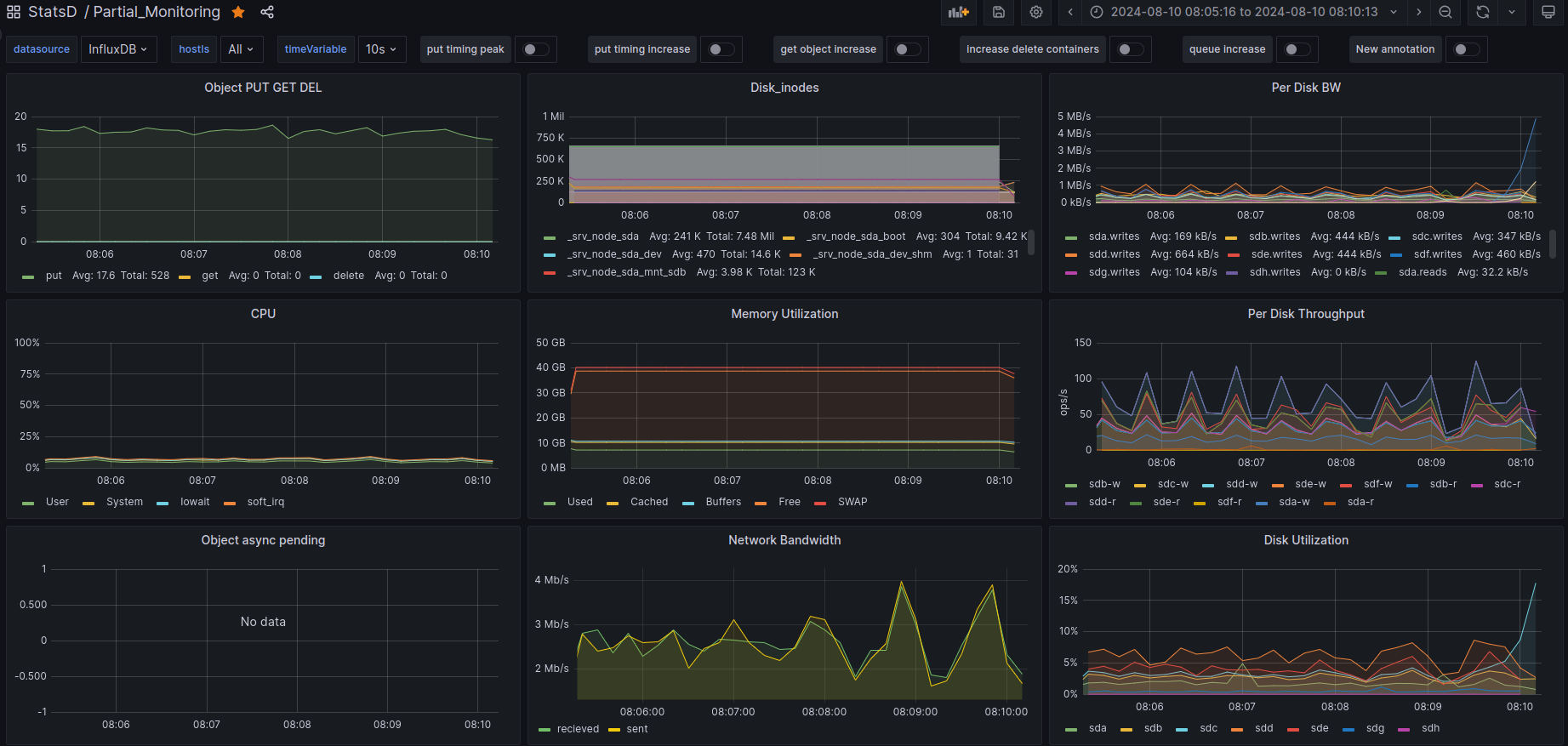Click the Add panel icon

pos(959,12)
